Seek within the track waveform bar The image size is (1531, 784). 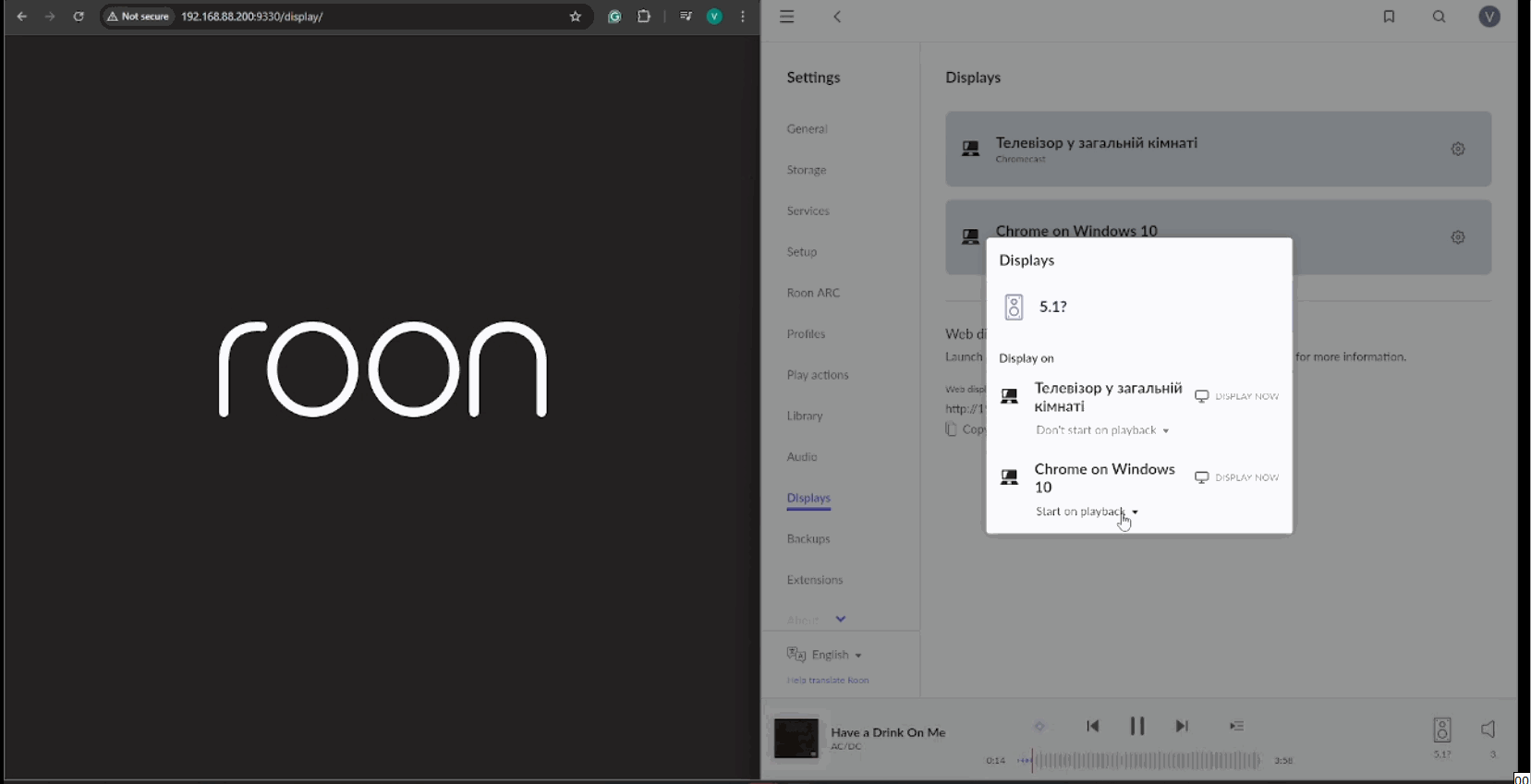tap(1146, 761)
